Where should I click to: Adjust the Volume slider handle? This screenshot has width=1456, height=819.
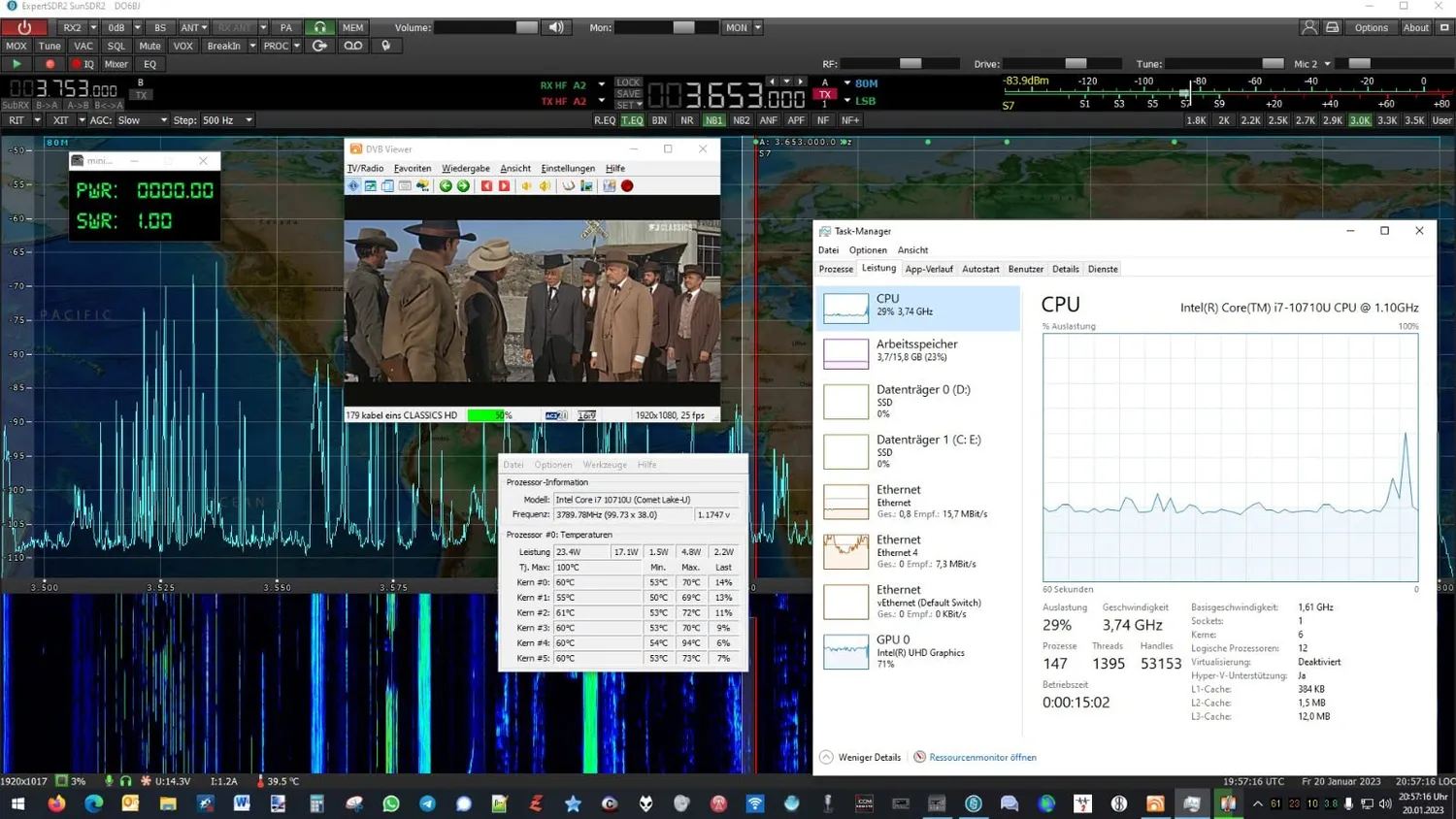pos(526,28)
